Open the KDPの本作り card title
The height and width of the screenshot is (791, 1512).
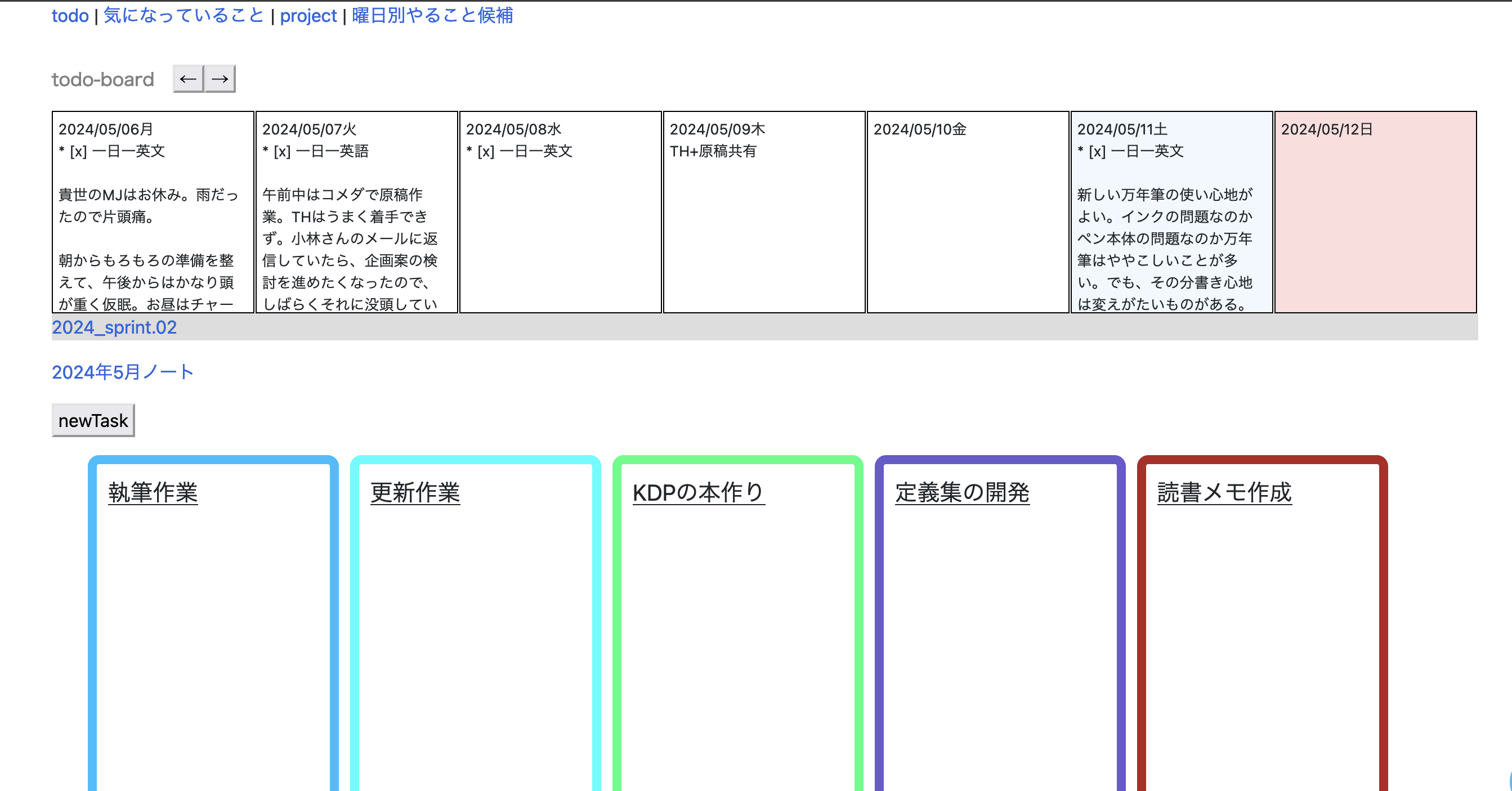698,492
